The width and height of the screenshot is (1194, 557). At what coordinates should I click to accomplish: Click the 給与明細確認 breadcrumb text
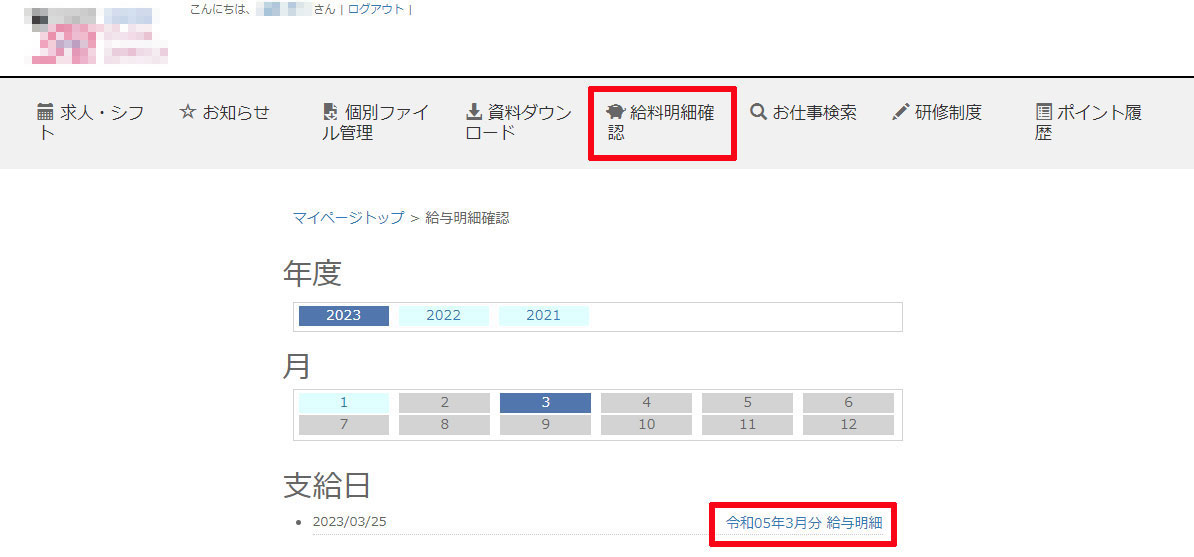coord(468,218)
